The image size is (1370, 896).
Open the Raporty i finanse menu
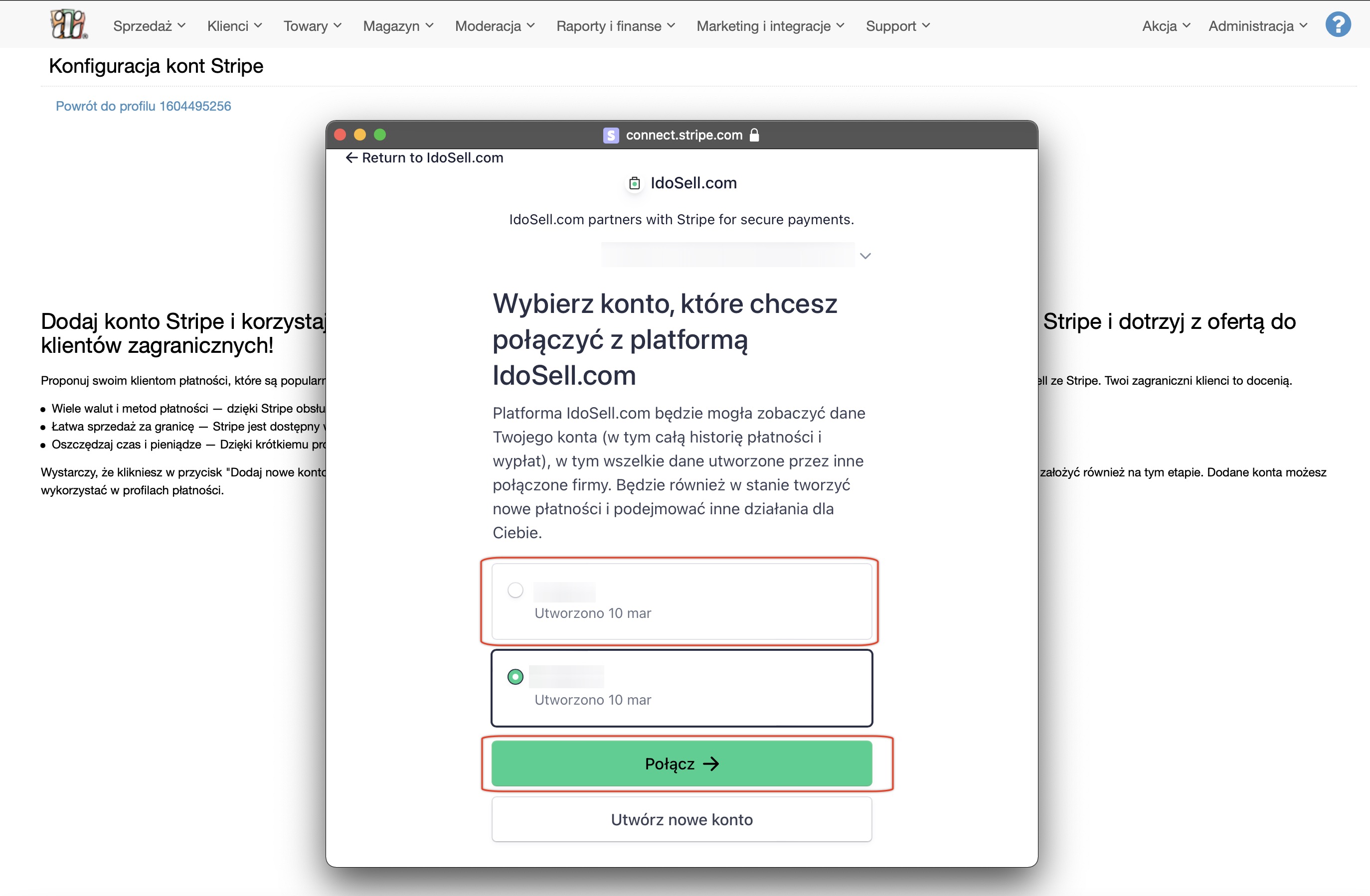point(615,26)
